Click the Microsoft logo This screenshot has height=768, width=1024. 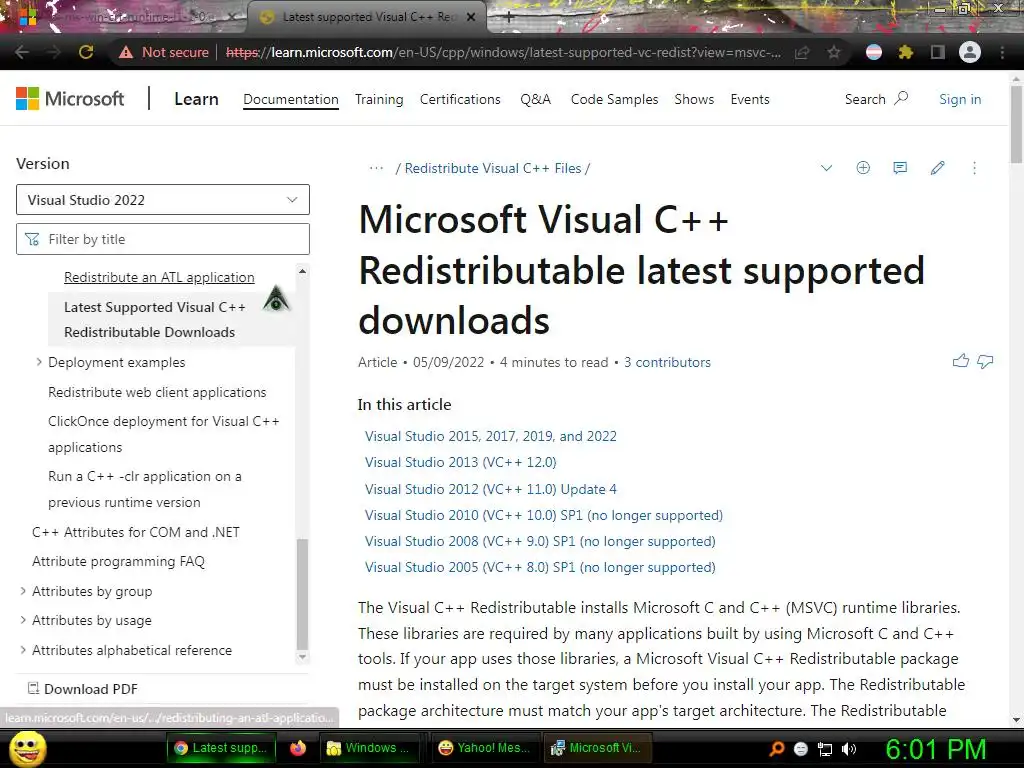(x=70, y=99)
